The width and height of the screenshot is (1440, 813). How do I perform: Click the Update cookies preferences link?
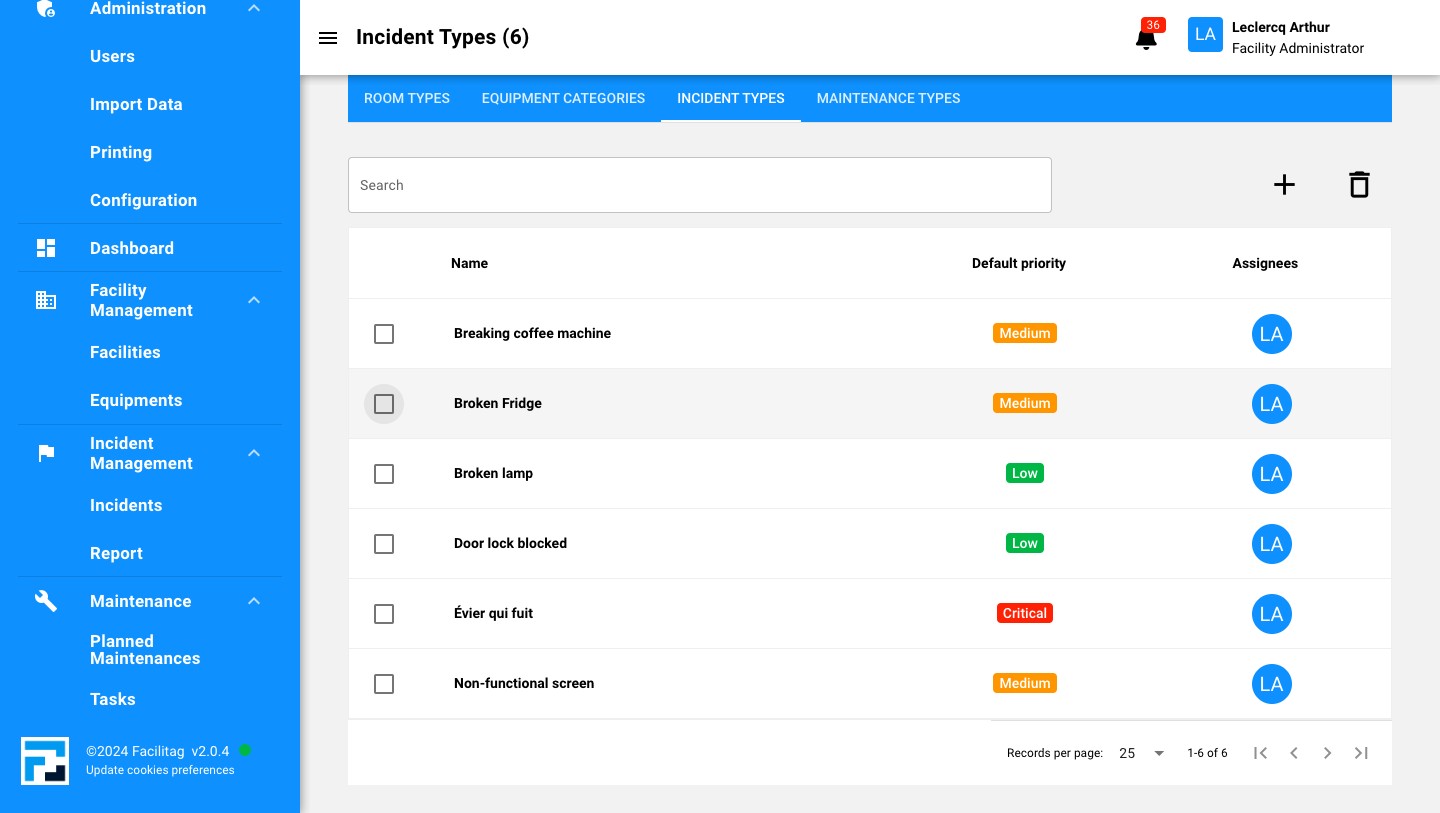click(160, 770)
